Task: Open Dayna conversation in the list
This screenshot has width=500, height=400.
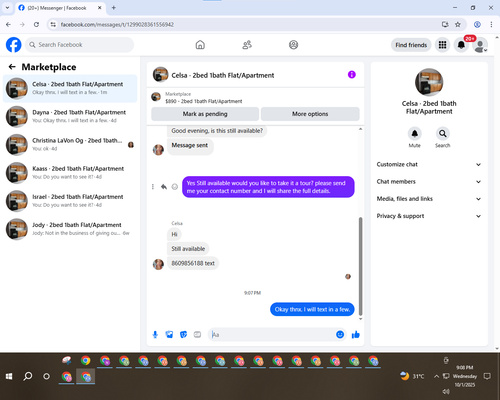Action: (x=70, y=116)
